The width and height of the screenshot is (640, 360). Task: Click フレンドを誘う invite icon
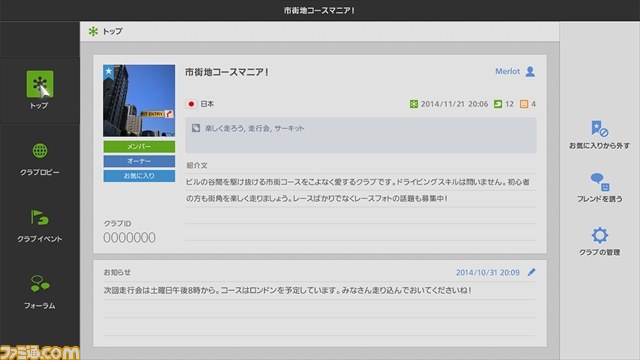(x=600, y=182)
